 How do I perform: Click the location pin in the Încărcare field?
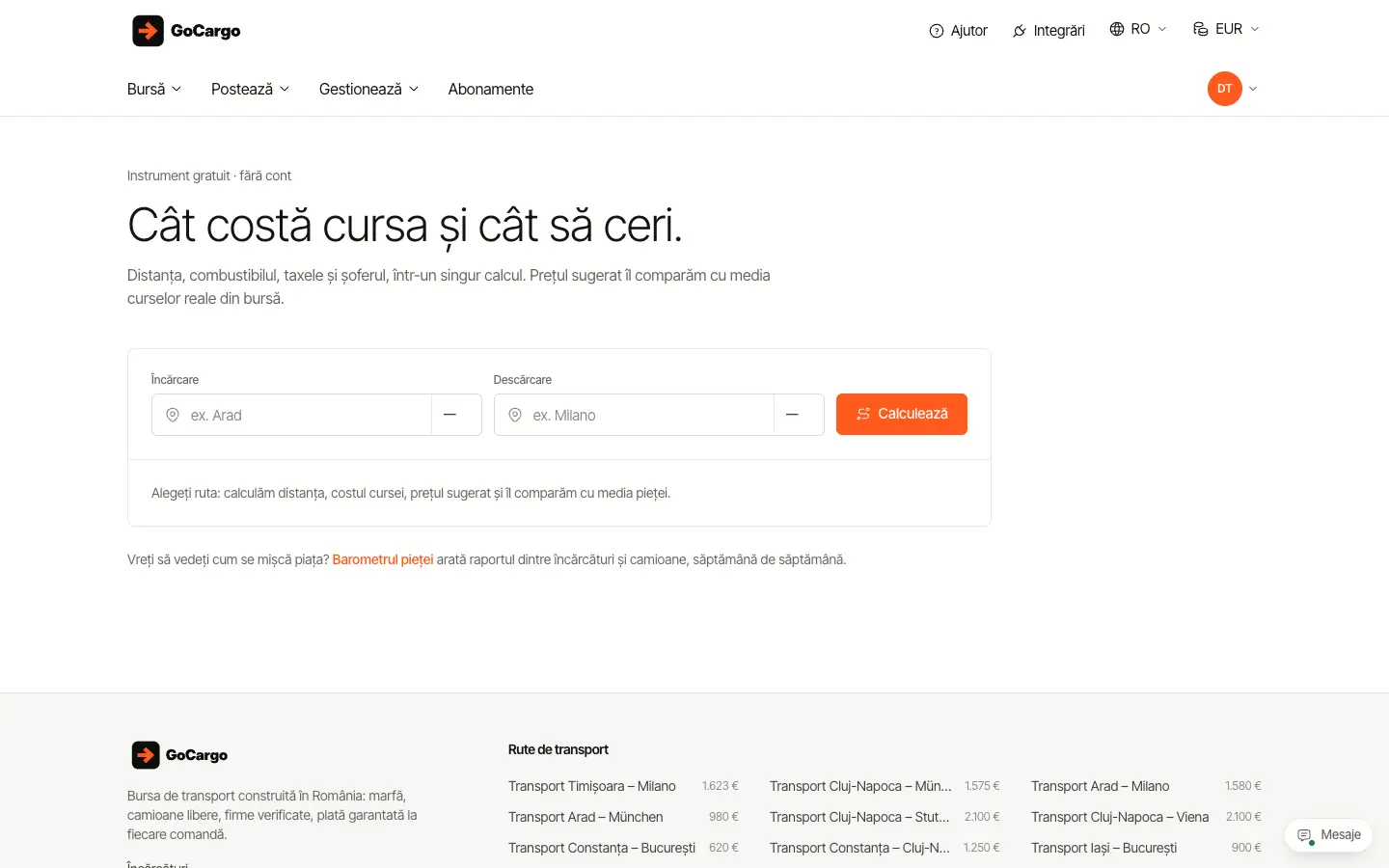(173, 415)
